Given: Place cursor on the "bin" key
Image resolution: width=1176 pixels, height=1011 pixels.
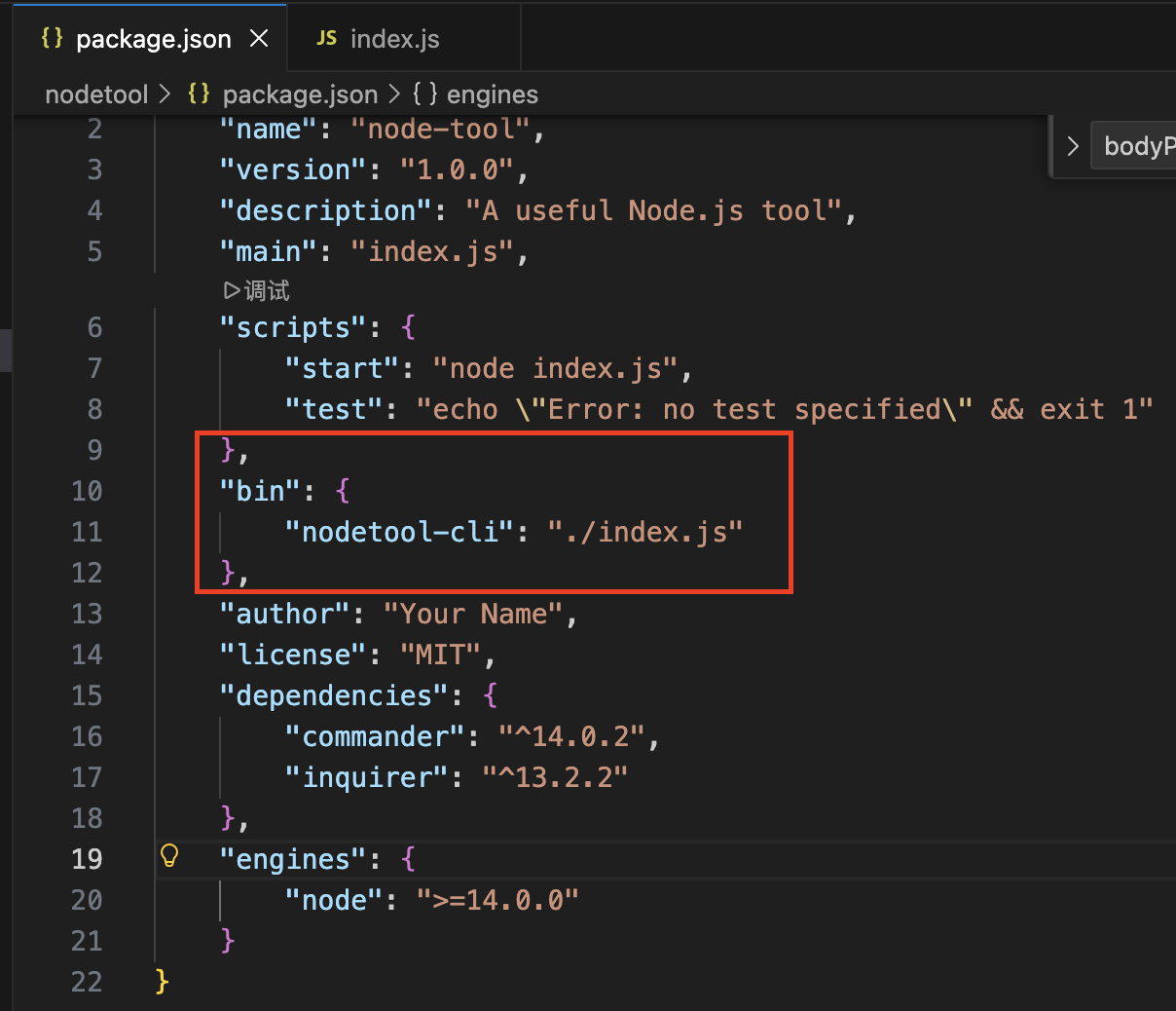Looking at the screenshot, I should [260, 491].
